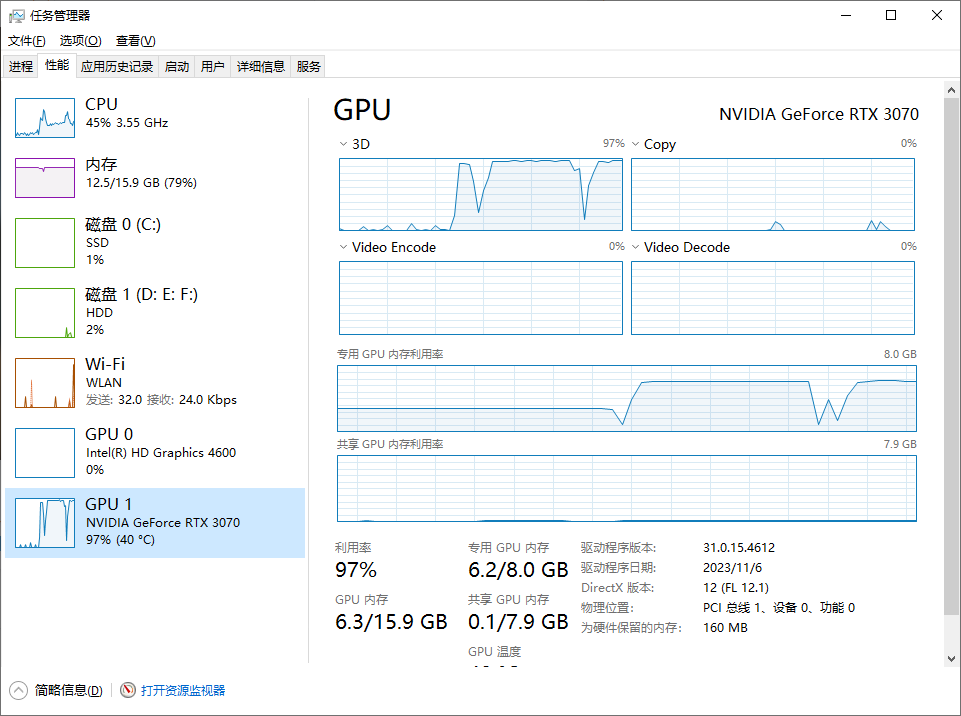Click the Video Encode graph area
The image size is (961, 716).
481,298
